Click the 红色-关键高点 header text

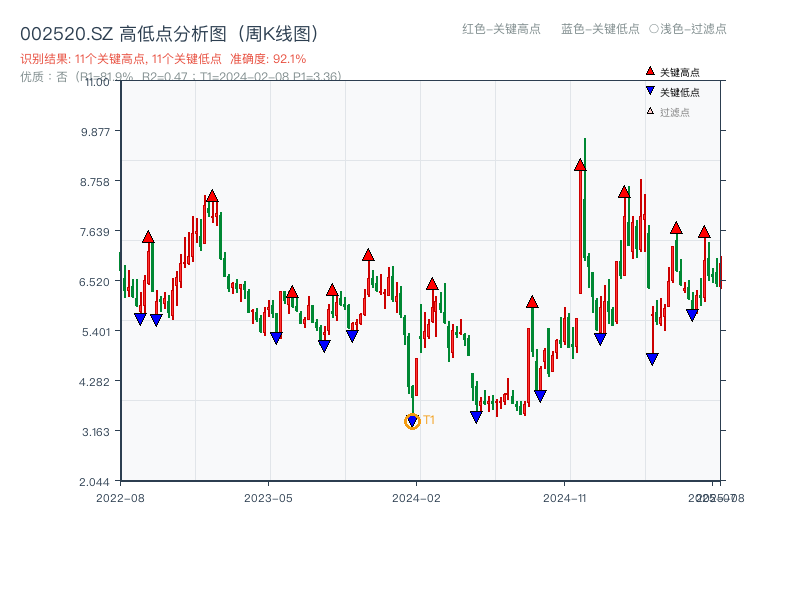[x=501, y=29]
